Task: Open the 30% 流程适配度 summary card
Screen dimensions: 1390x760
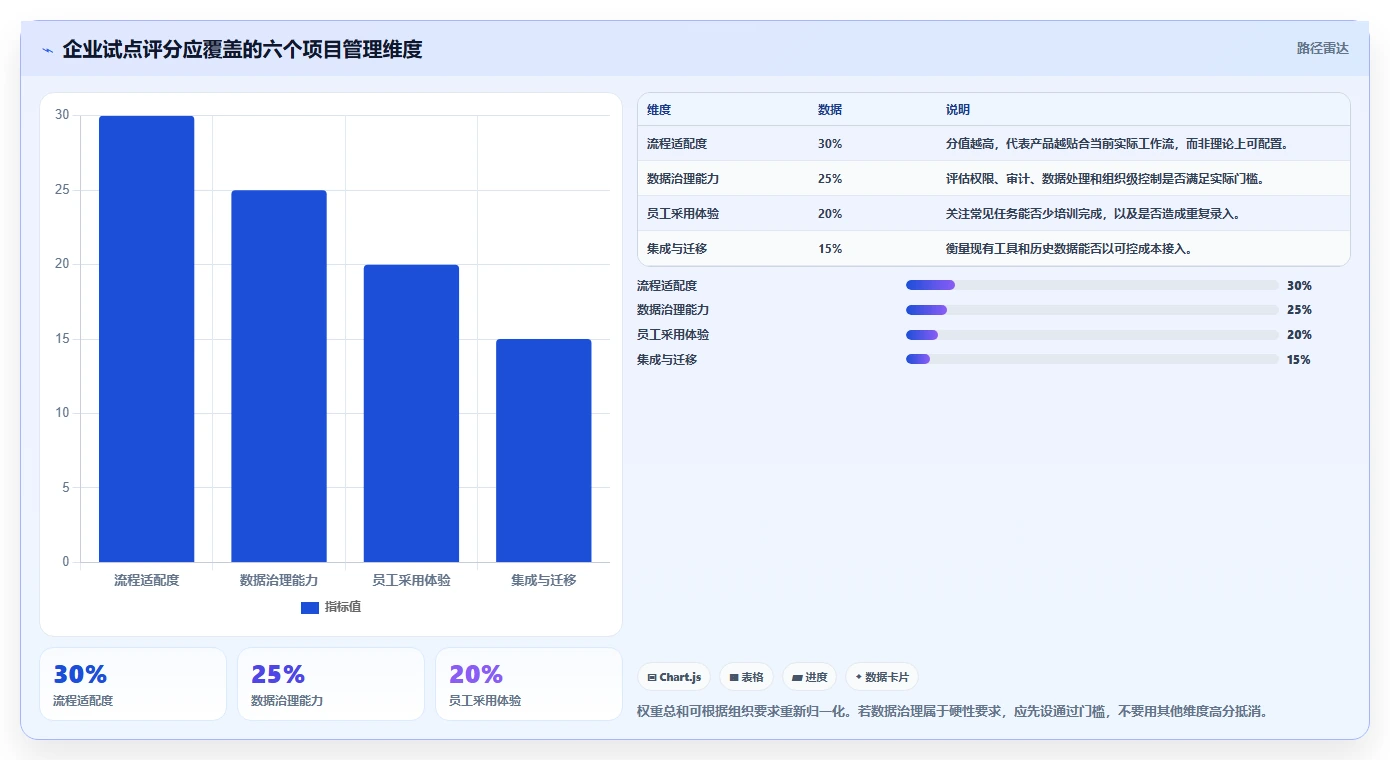Action: [133, 684]
